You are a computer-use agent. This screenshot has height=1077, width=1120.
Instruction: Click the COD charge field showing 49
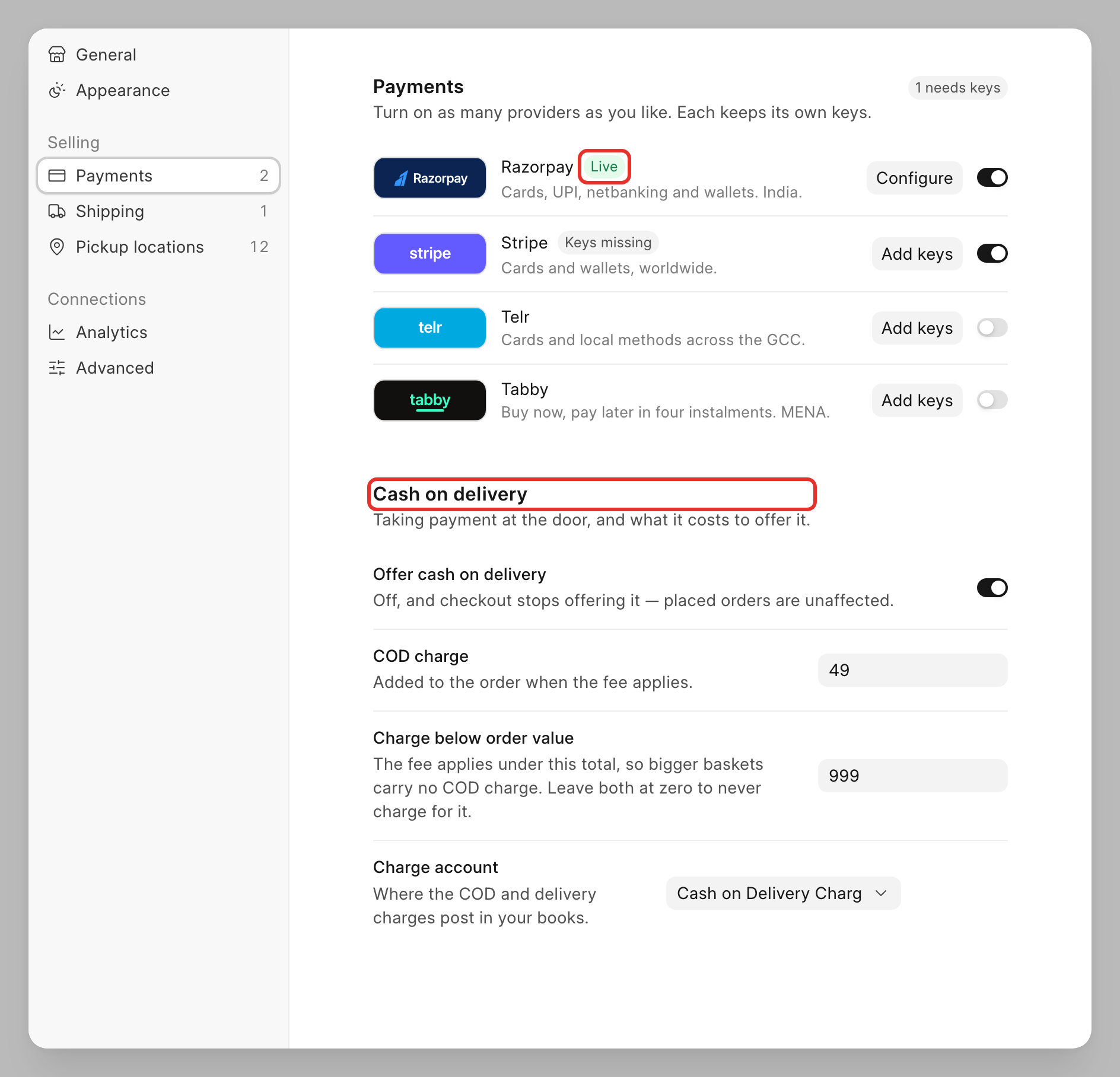click(912, 670)
